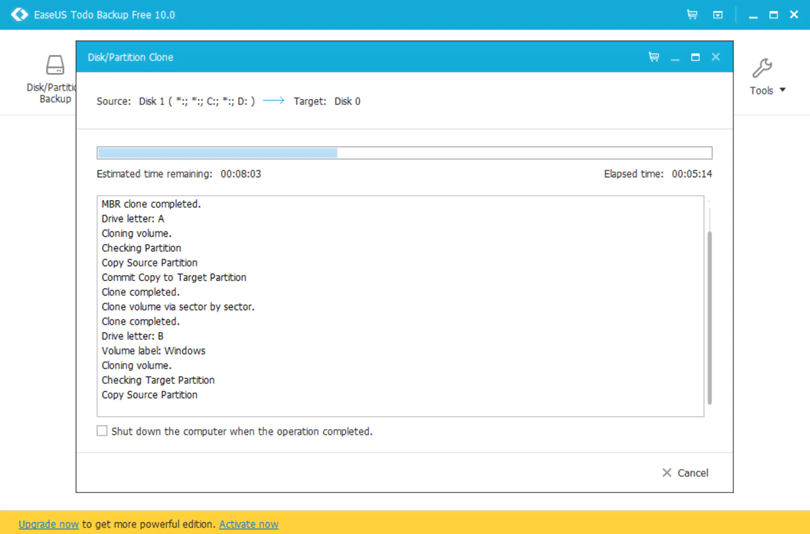810x534 pixels.
Task: Select the Disk/Partition Backup icon
Action: (55, 66)
